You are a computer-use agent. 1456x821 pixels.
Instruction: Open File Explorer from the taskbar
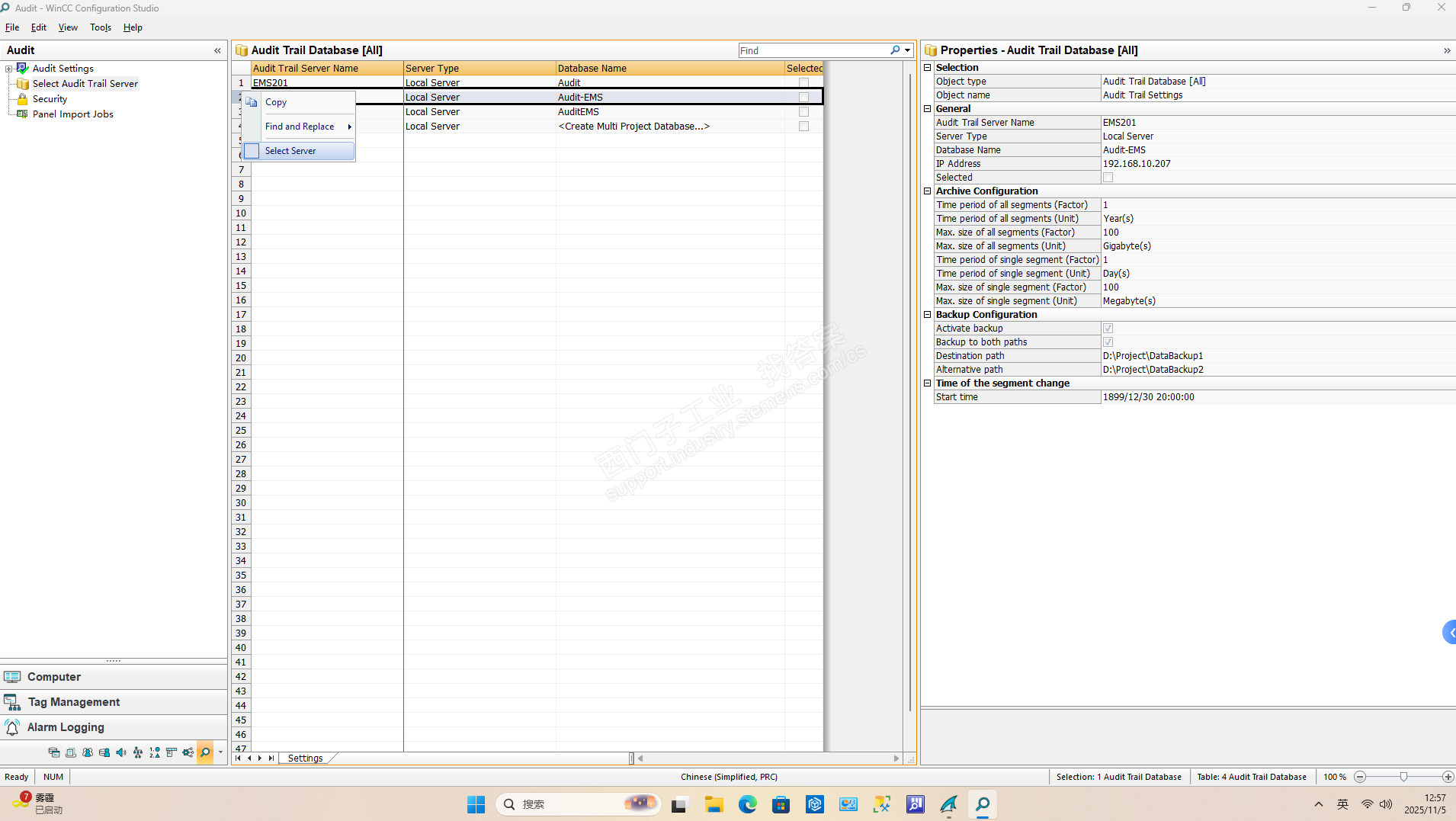[714, 804]
